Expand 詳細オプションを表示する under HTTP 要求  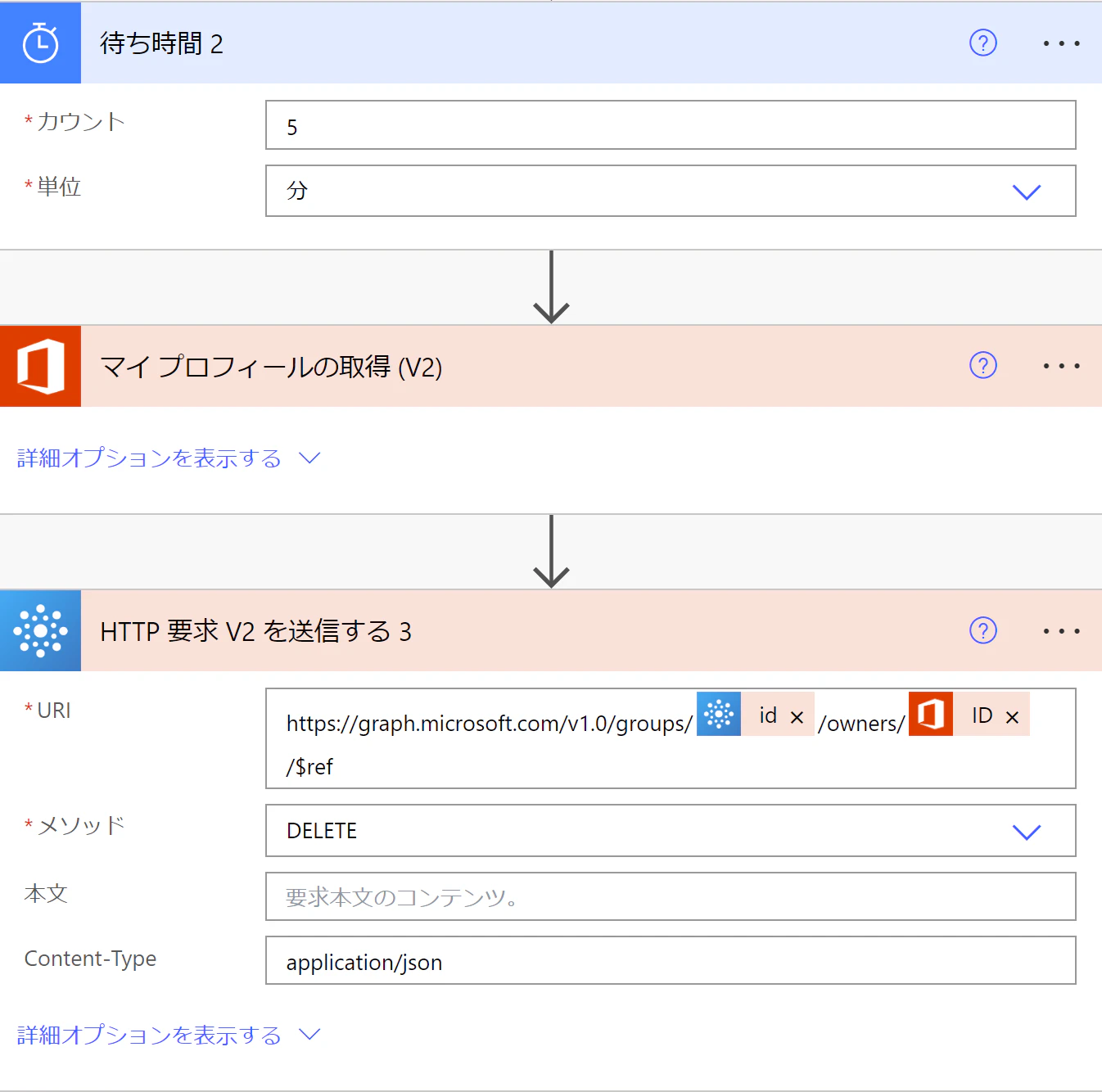(x=168, y=1035)
